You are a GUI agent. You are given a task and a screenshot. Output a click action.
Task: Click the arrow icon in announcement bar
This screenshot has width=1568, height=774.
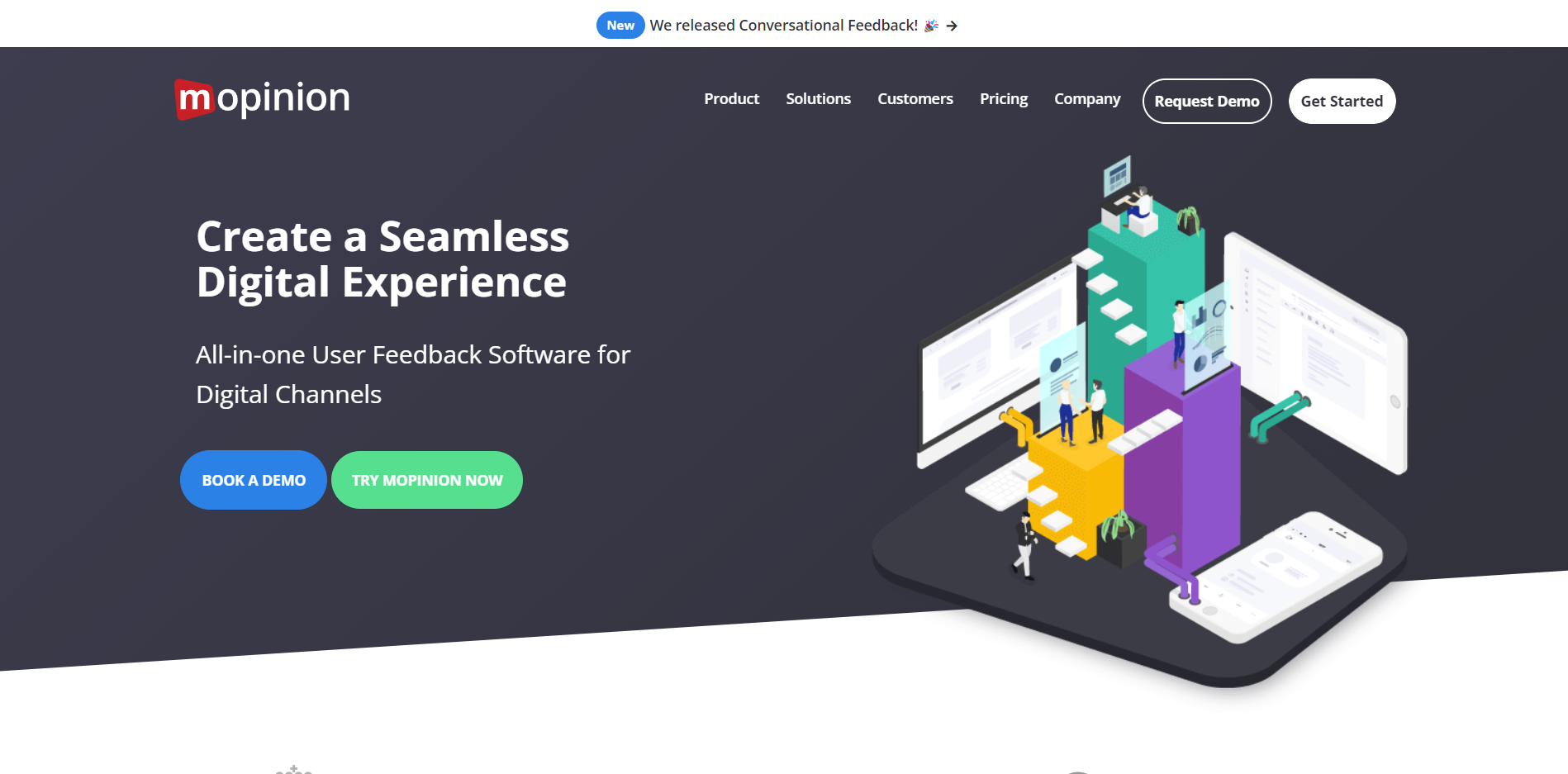pyautogui.click(x=952, y=26)
